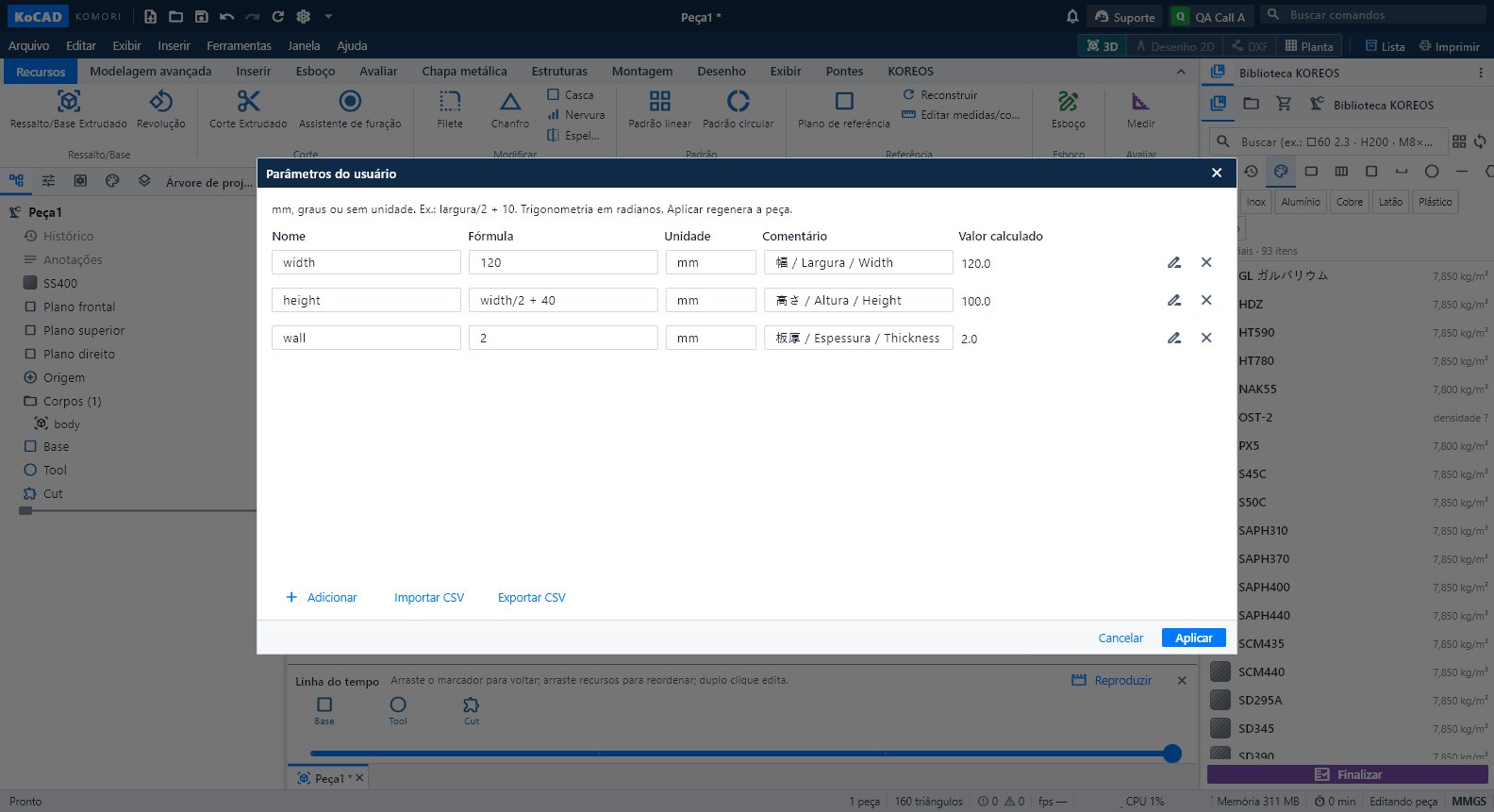Screen dimensions: 1494x812
Task: Select the Ressalto/Base Extrudado tool
Action: 69,109
